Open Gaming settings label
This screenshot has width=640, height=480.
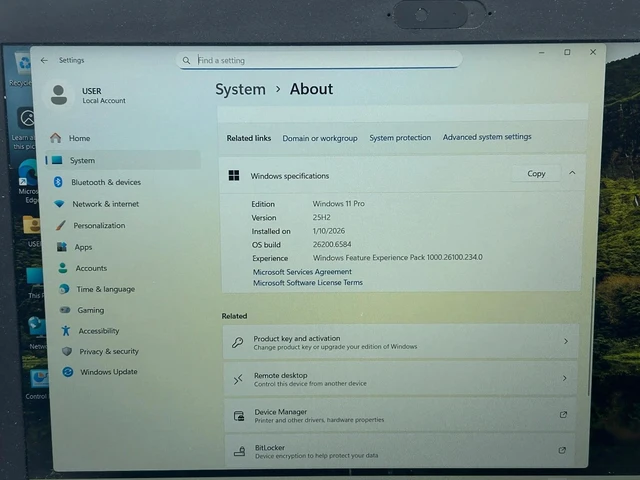91,310
